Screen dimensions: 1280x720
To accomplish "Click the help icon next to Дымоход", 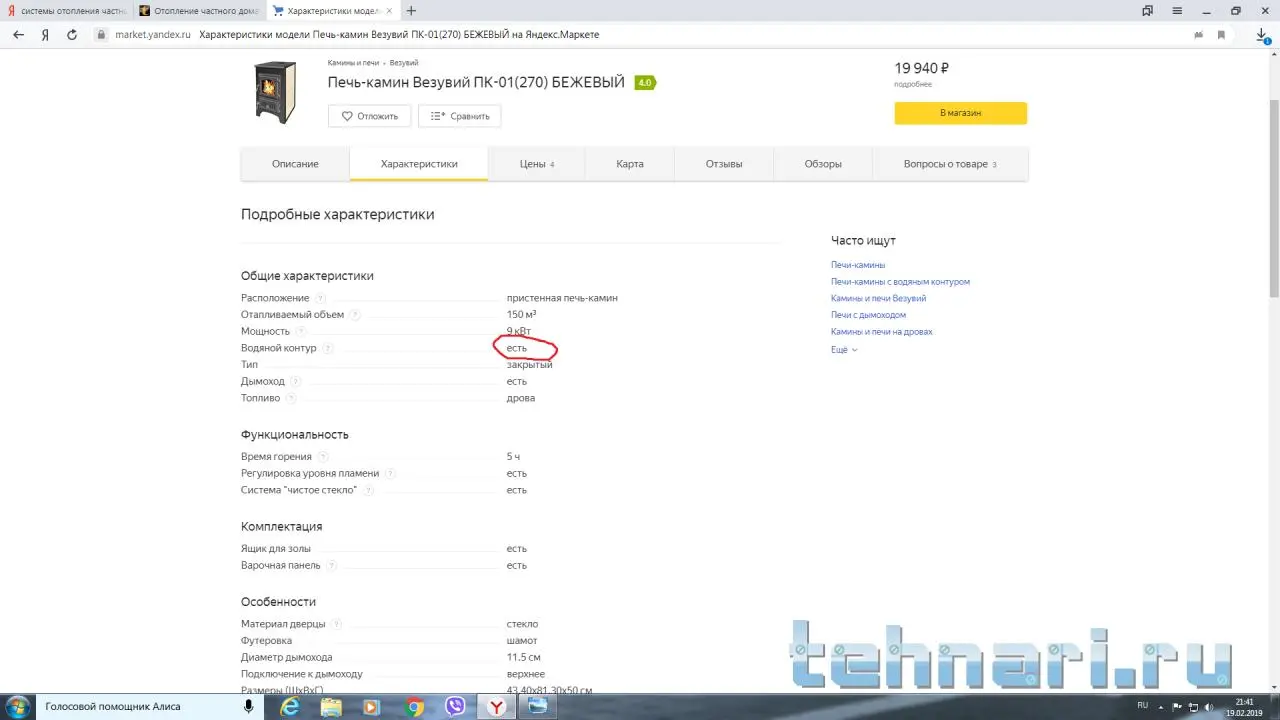I will click(x=295, y=382).
